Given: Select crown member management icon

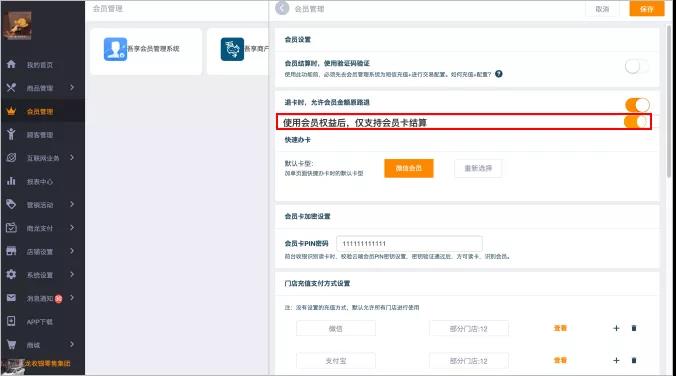Looking at the screenshot, I should pos(11,111).
